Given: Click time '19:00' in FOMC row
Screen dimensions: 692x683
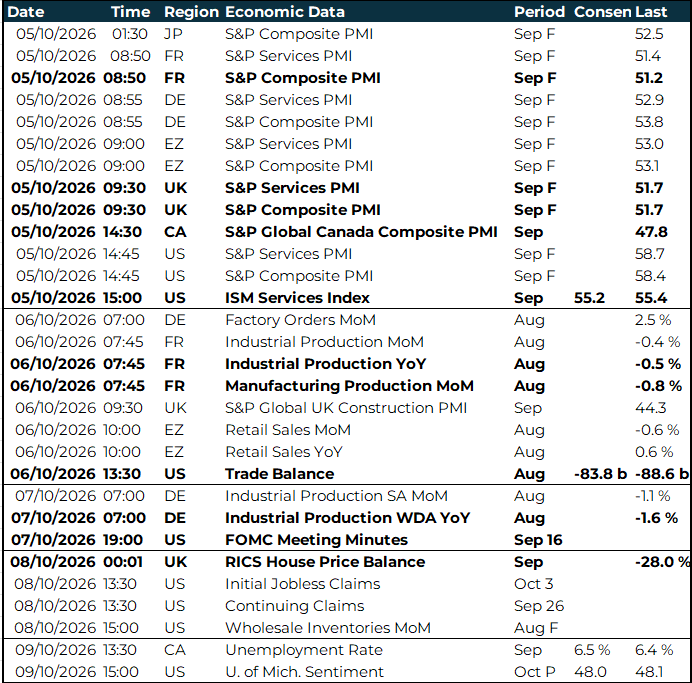Looking at the screenshot, I should [x=123, y=540].
